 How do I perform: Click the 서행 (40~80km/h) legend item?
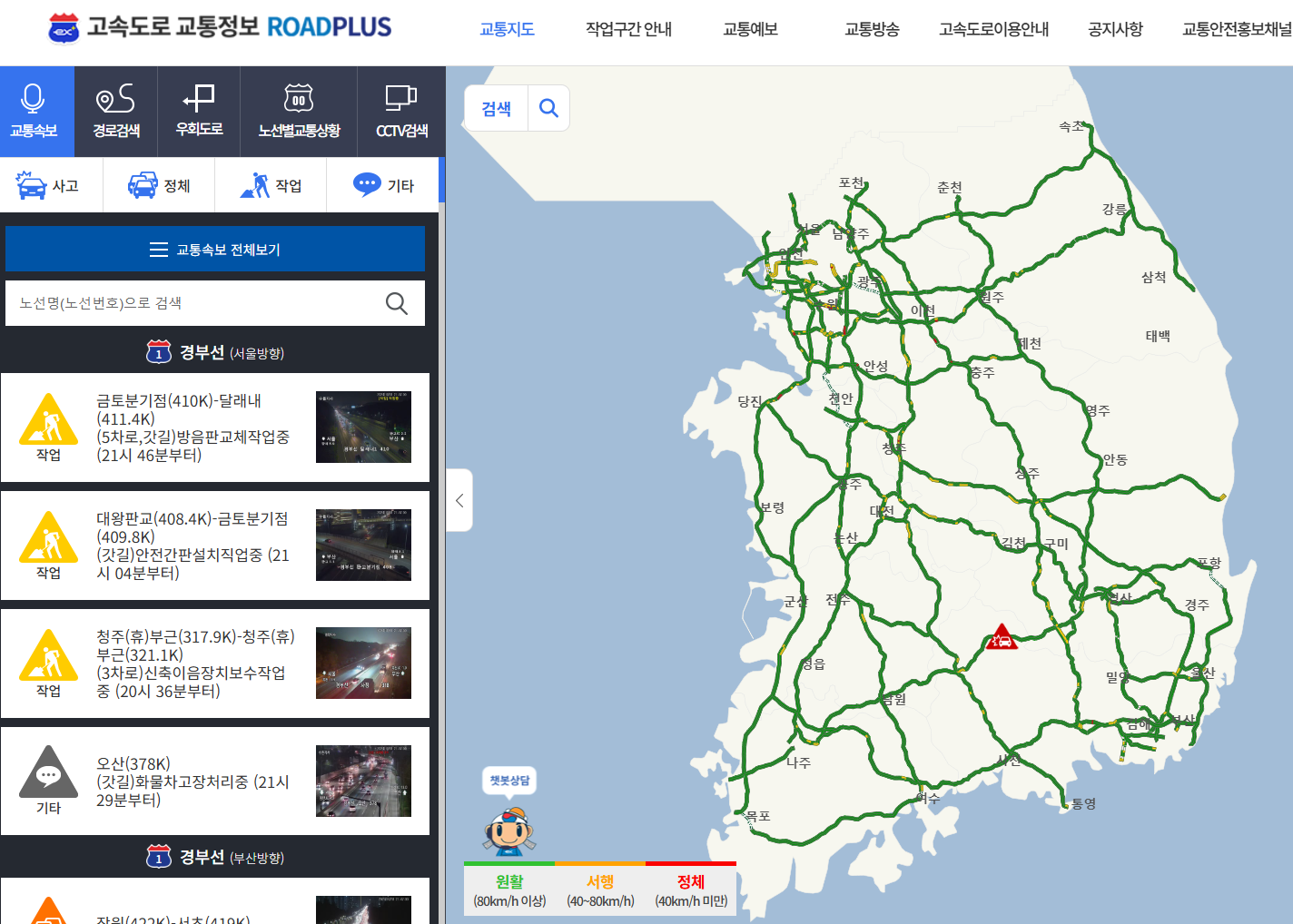[600, 890]
